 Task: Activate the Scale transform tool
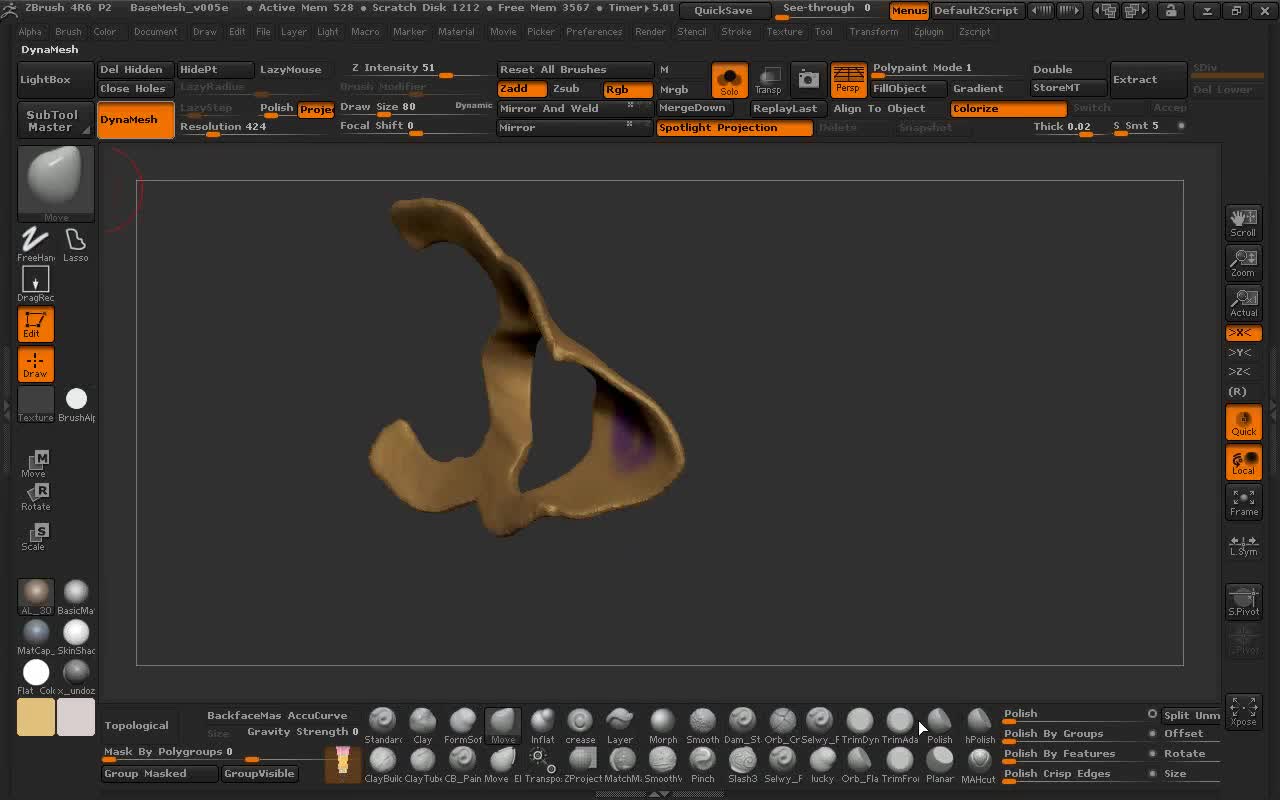coord(35,536)
